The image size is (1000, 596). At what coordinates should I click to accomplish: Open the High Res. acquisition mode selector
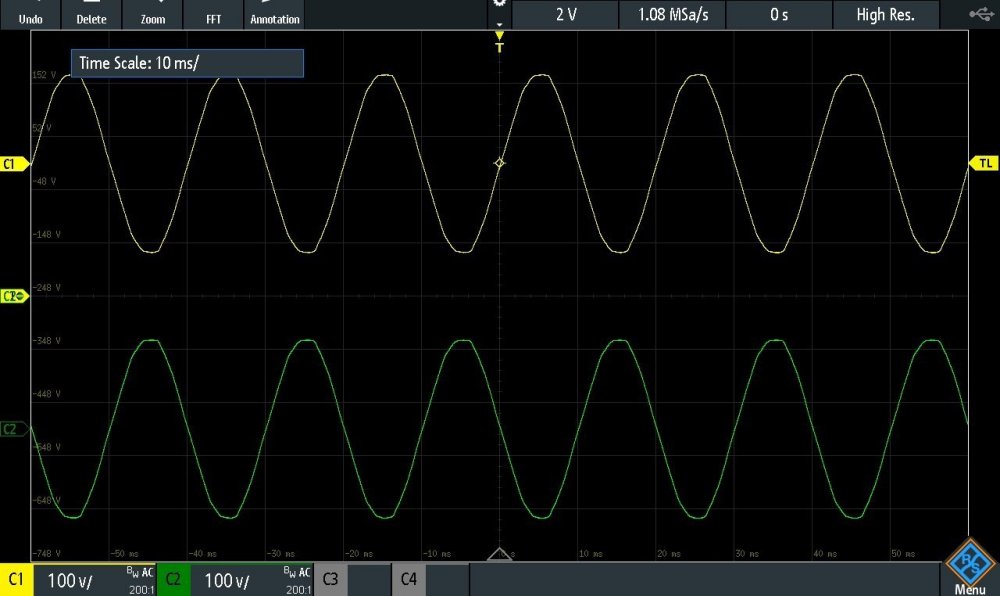[x=884, y=15]
